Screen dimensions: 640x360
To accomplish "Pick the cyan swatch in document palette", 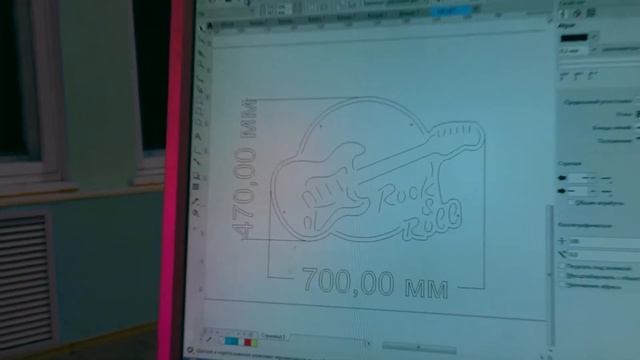I will [231, 340].
